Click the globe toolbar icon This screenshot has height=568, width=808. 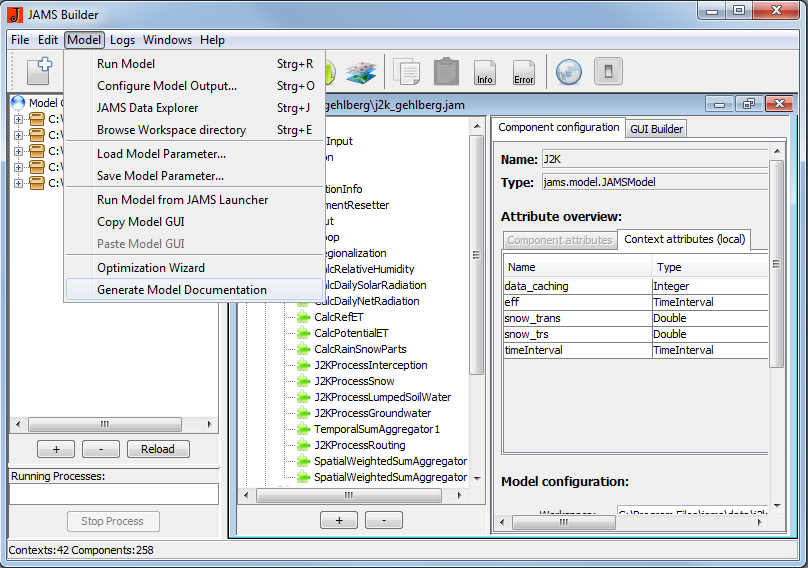coord(568,72)
